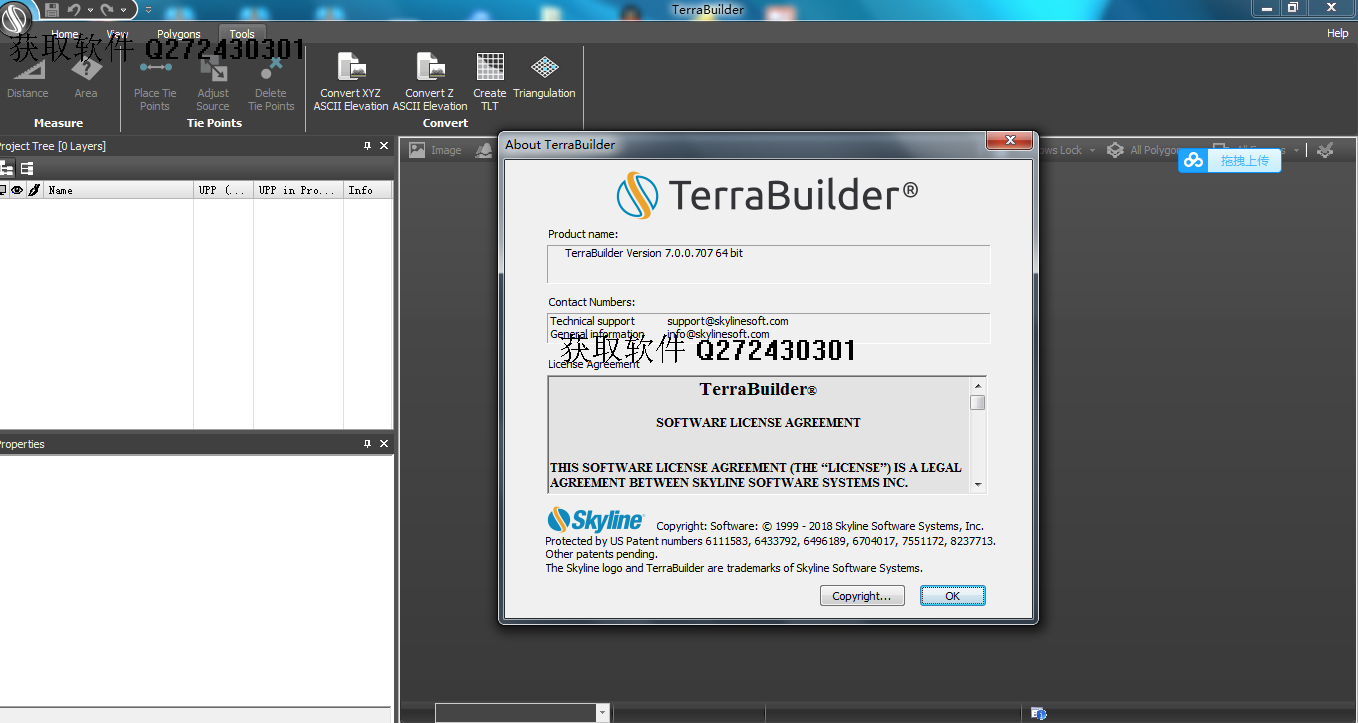Click the Redo arrow icon
1358x723 pixels.
[x=107, y=9]
